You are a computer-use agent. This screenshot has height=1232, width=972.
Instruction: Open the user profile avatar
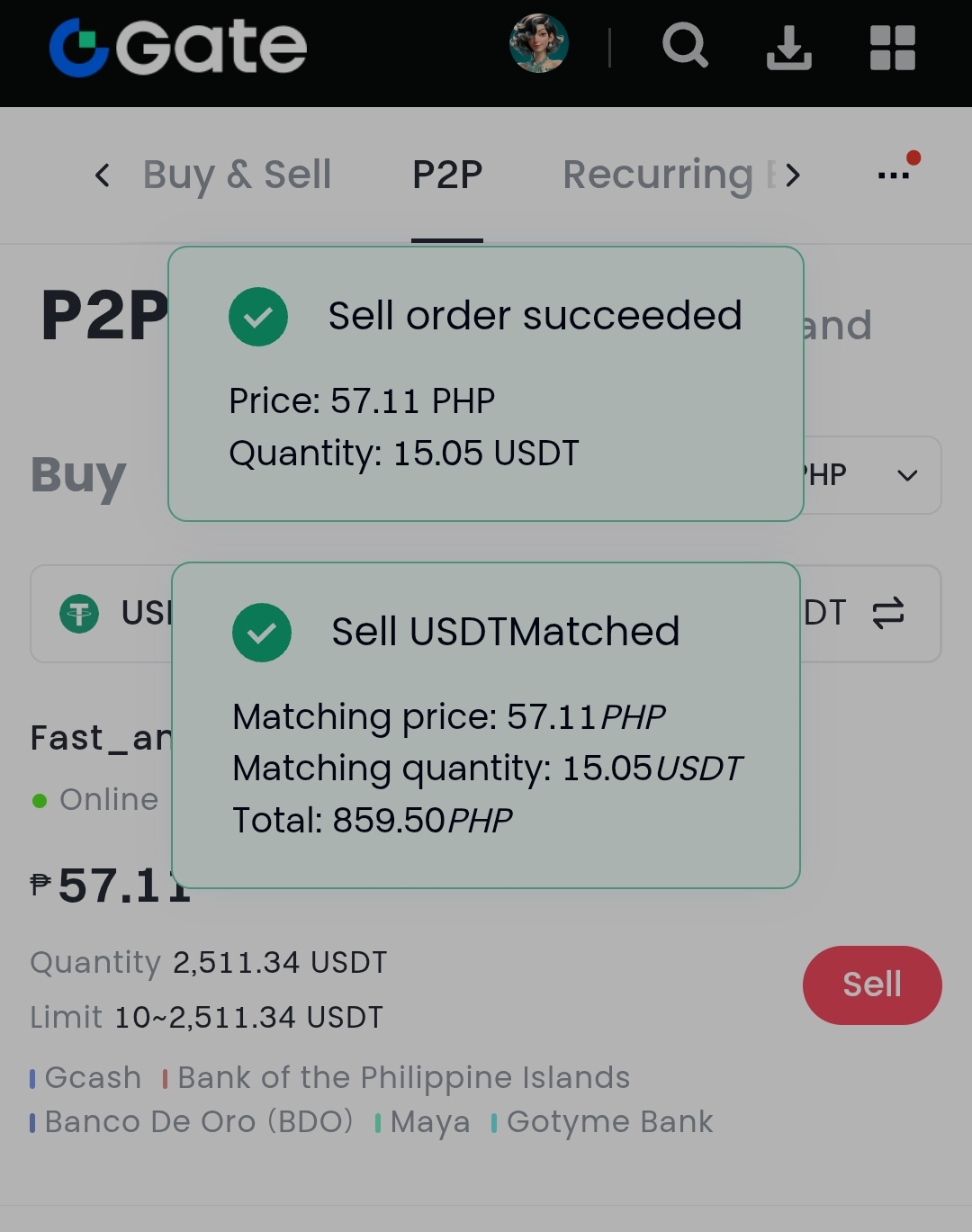[x=539, y=43]
